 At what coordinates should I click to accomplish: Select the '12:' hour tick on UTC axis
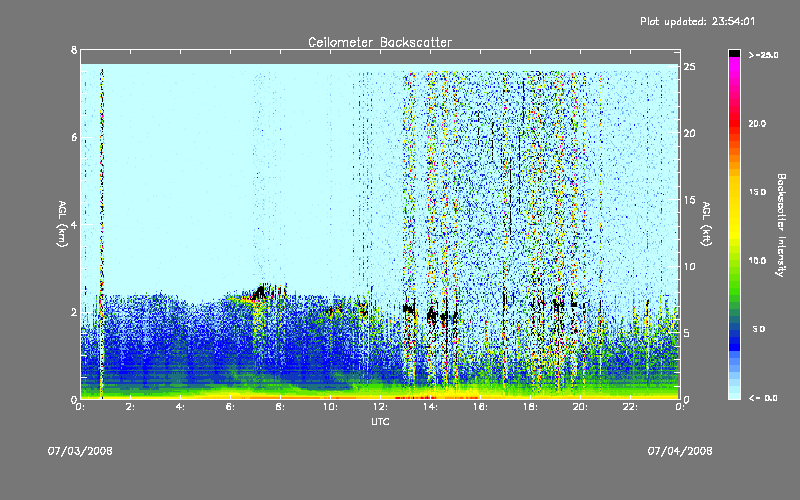[x=381, y=407]
